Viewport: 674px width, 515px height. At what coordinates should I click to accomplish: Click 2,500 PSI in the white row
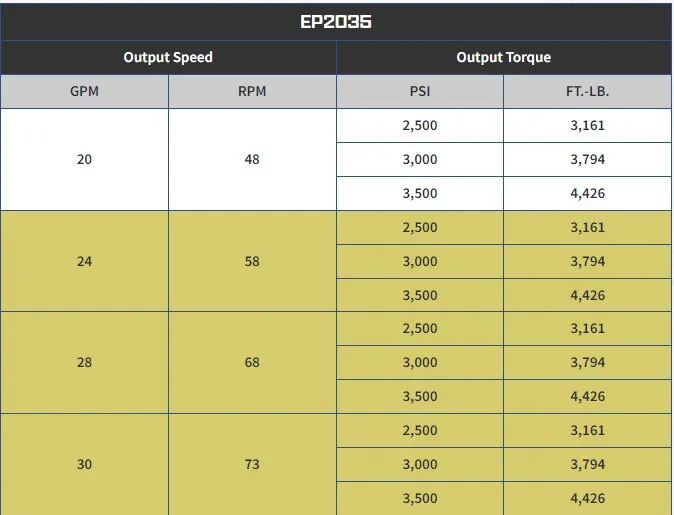(x=420, y=126)
